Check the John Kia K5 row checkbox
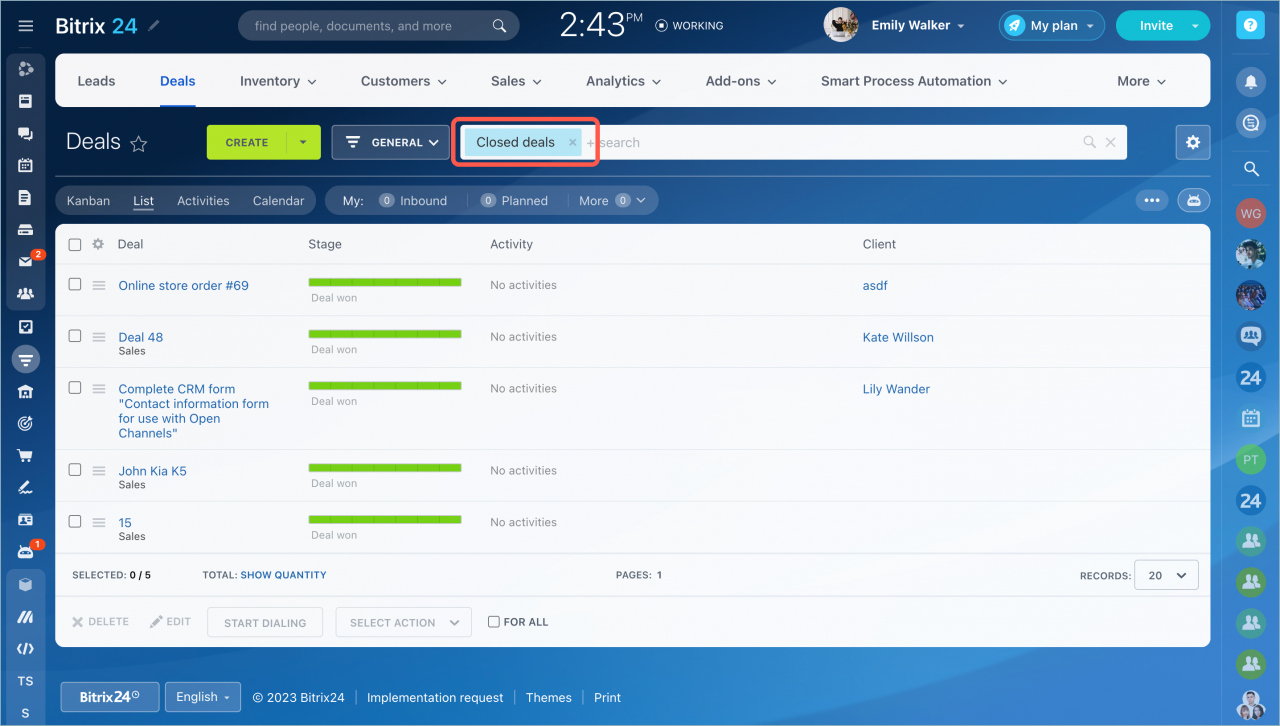The image size is (1280, 726). click(x=75, y=469)
